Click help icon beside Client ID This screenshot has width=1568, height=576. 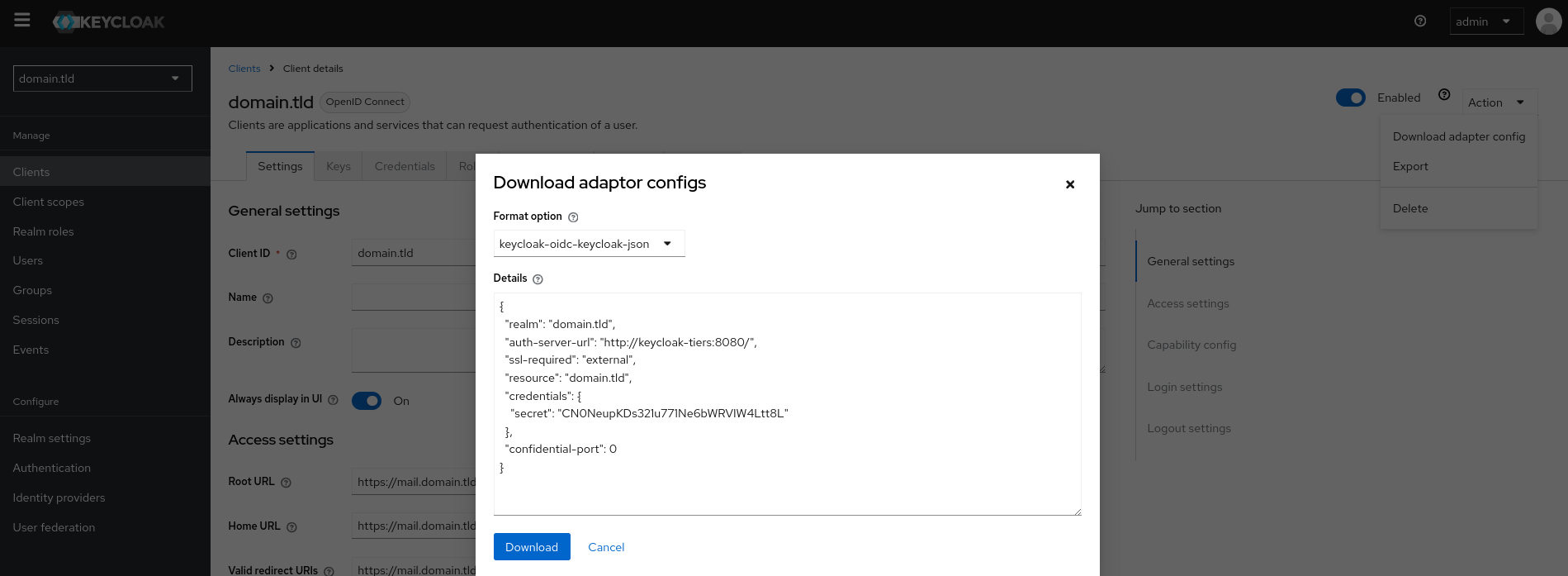tap(291, 255)
